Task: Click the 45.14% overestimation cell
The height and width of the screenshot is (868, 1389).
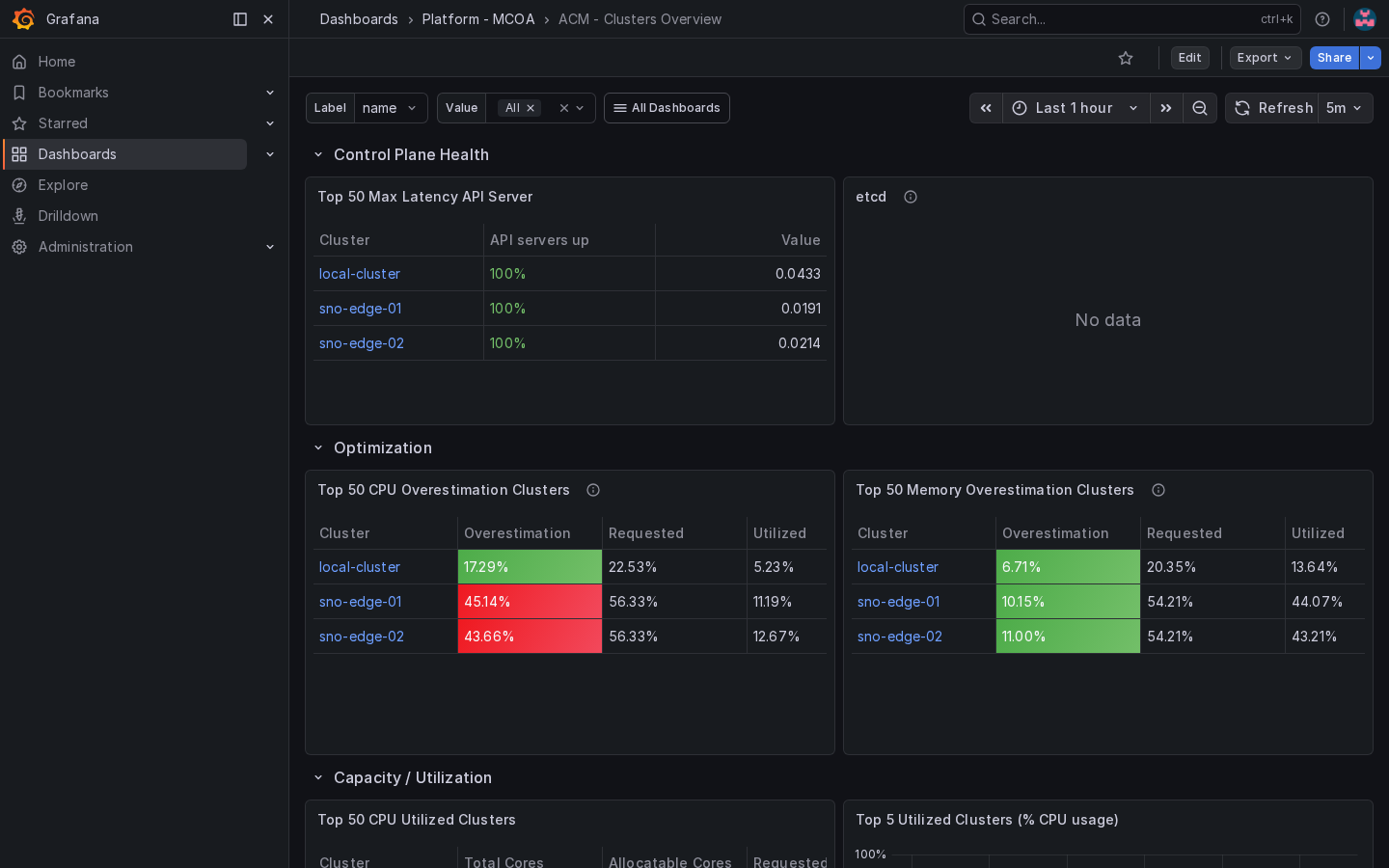Action: [x=530, y=602]
